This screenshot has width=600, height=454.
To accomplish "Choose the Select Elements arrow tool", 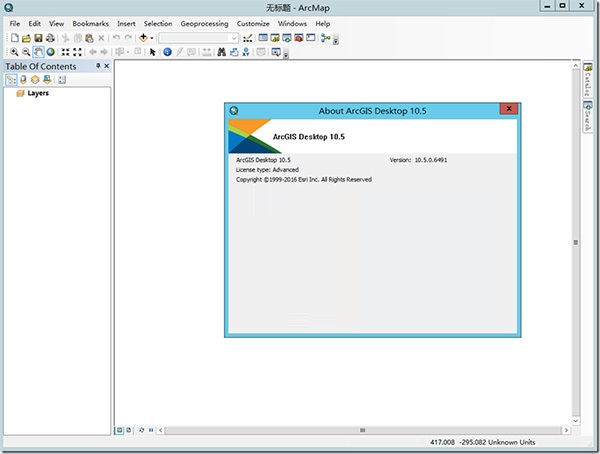I will [153, 52].
